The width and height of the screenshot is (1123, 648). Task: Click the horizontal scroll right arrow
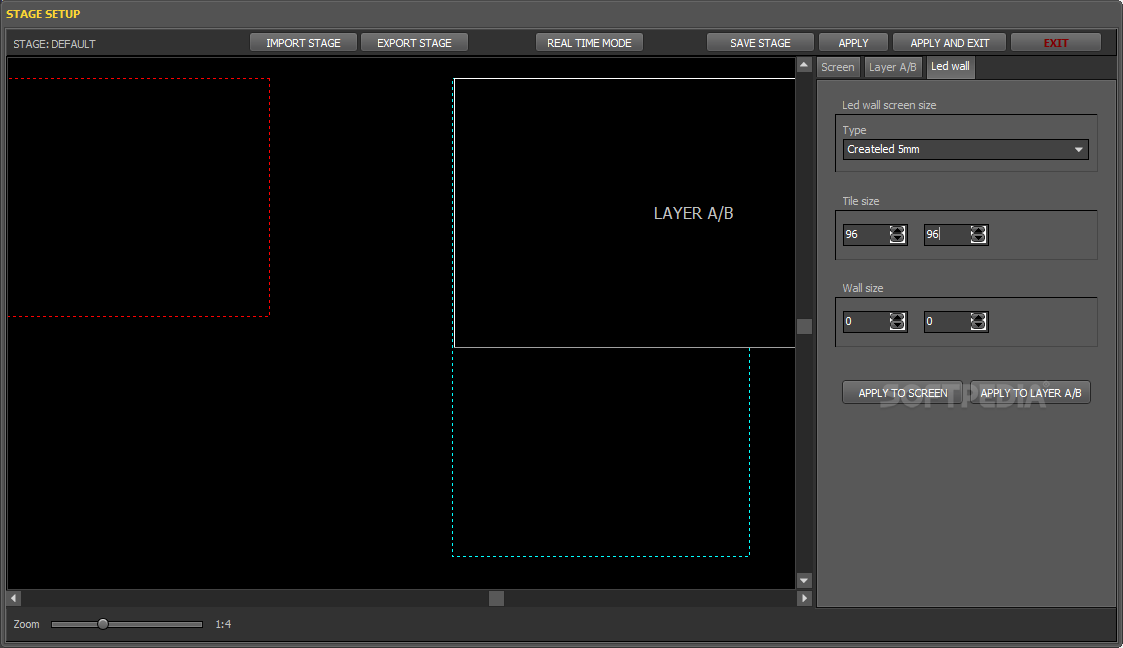point(804,598)
